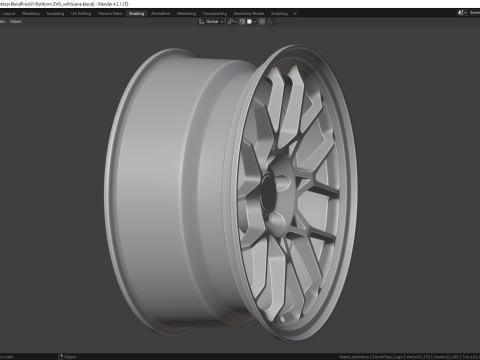Switch to the Layout workspace tab
This screenshot has height=360, width=480.
(9, 14)
